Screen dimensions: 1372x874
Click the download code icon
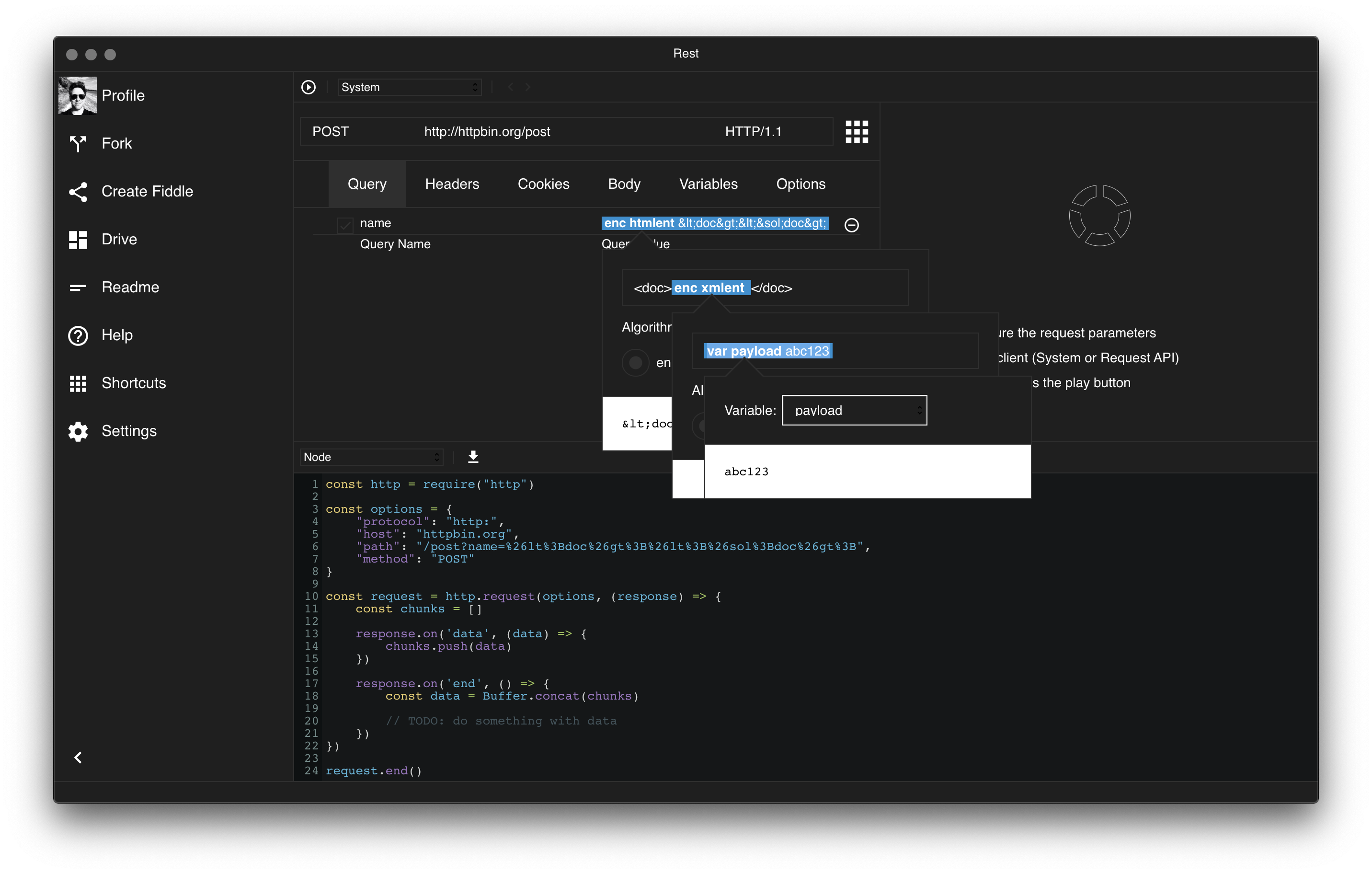click(473, 457)
